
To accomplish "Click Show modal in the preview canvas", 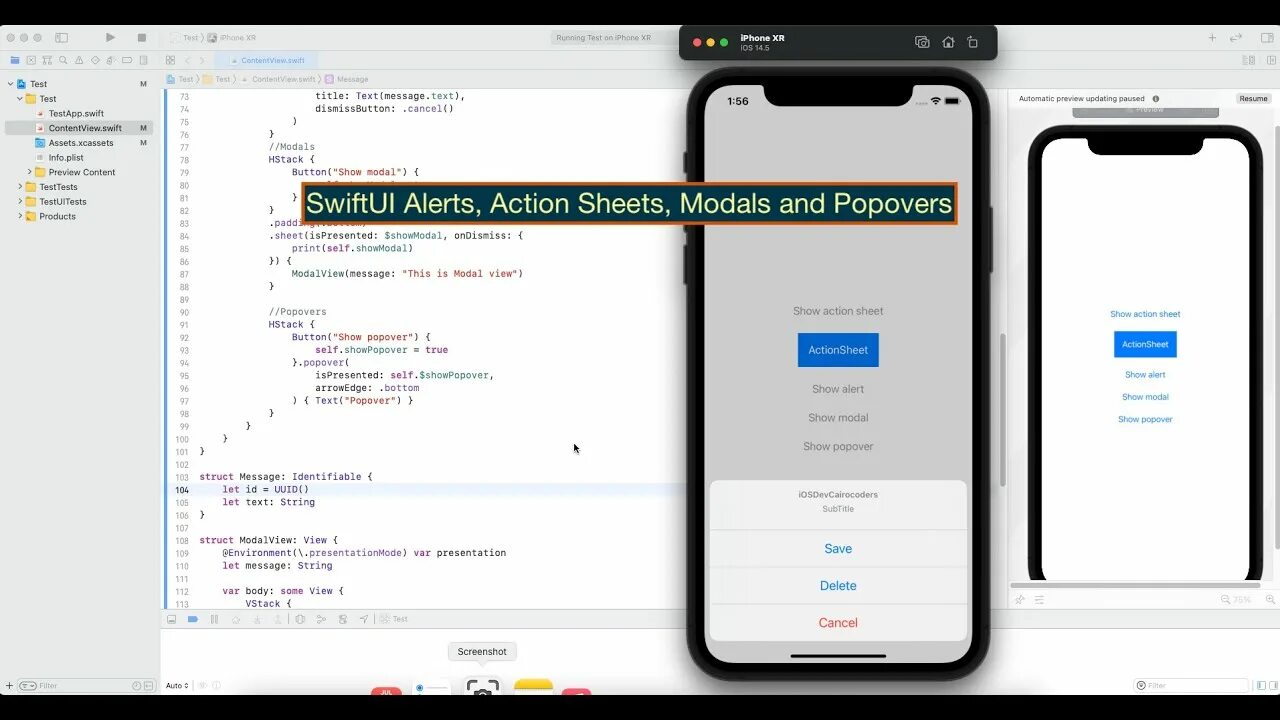I will (x=1145, y=397).
